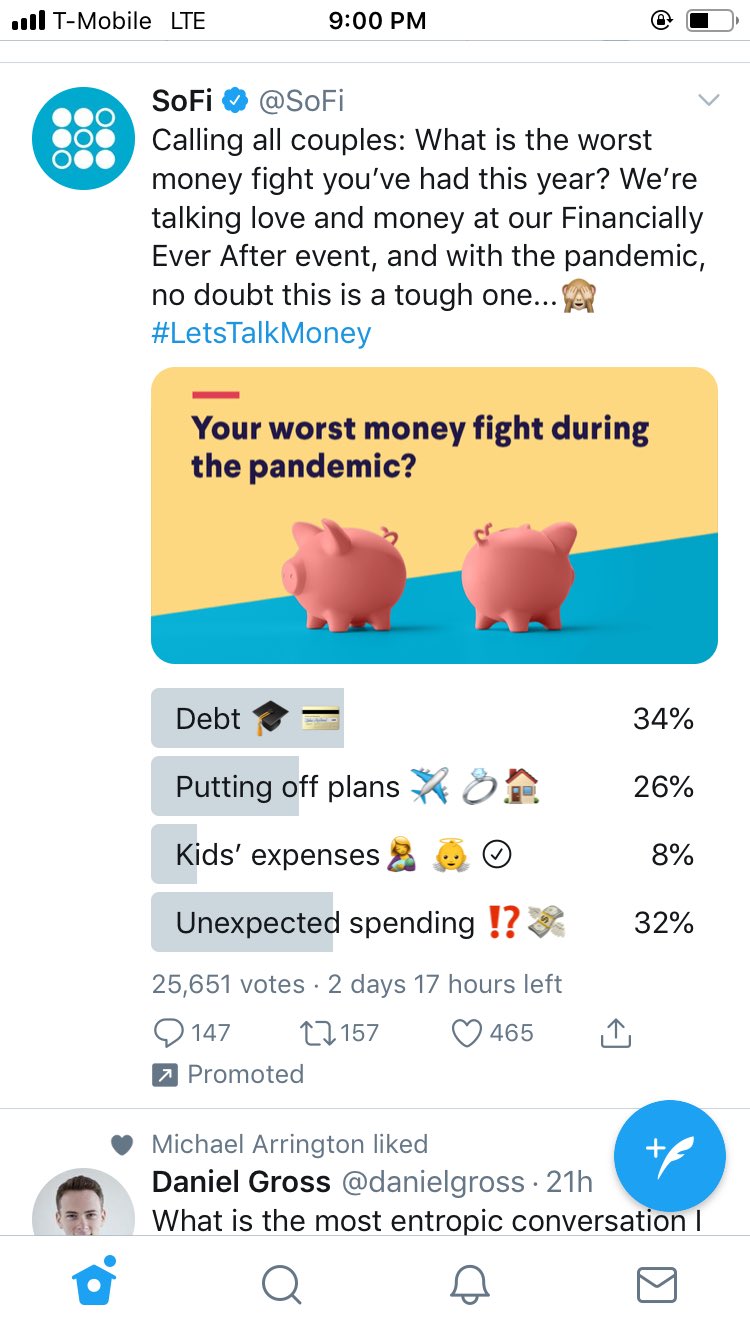Retweet the SoFi poll tweet
Viewport: 750px width, 1334px height.
(316, 1033)
